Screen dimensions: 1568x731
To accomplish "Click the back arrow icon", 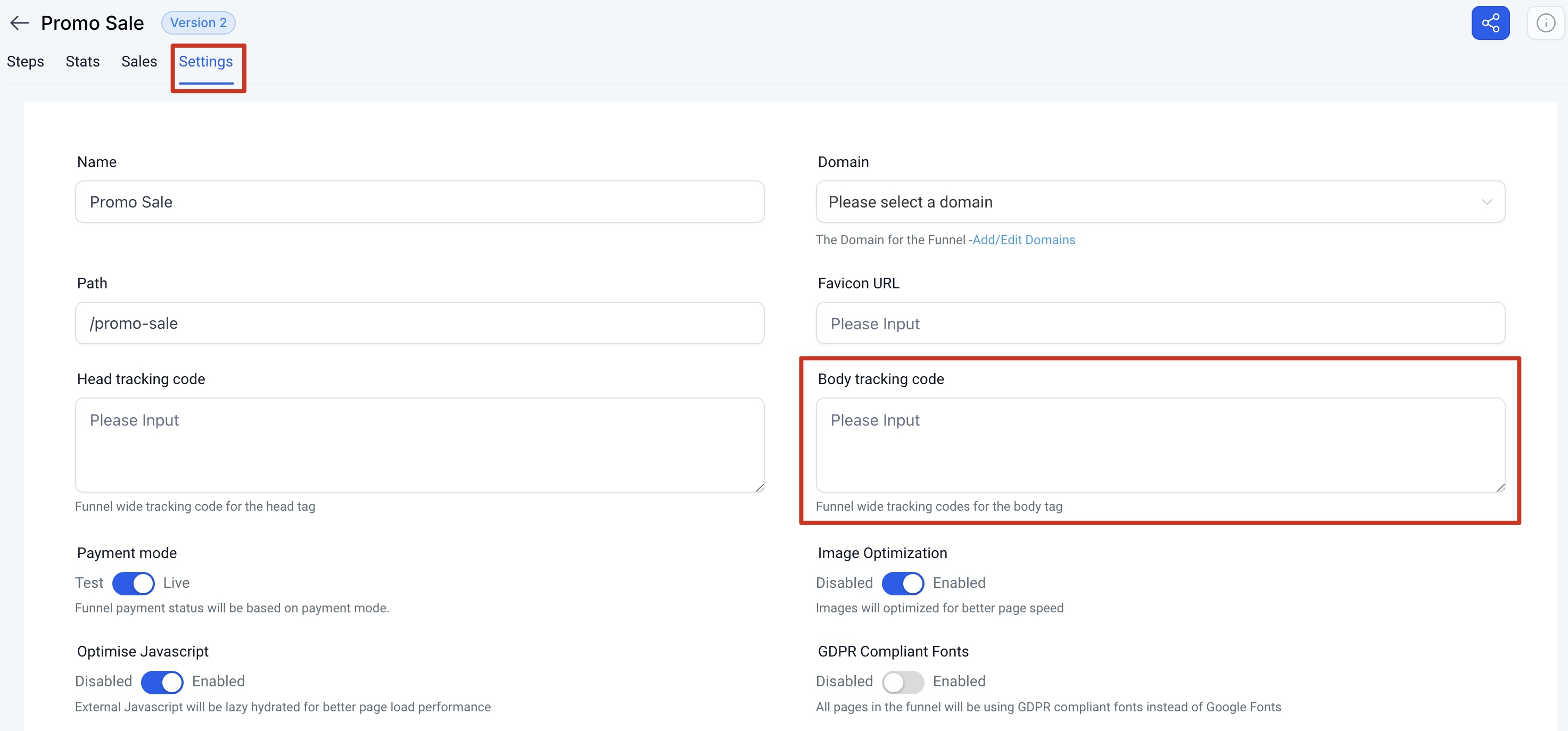I will pos(20,23).
